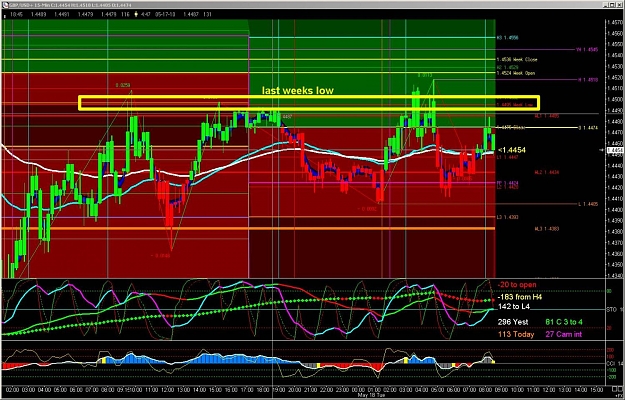The height and width of the screenshot is (400, 625).
Task: Click the '81 C 3 to 4' label
Action: (565, 322)
